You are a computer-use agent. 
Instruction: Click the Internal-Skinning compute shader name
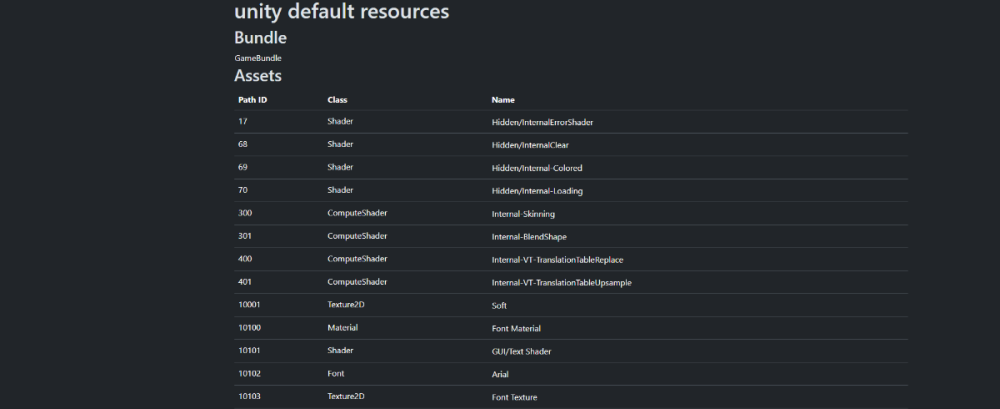tap(523, 214)
